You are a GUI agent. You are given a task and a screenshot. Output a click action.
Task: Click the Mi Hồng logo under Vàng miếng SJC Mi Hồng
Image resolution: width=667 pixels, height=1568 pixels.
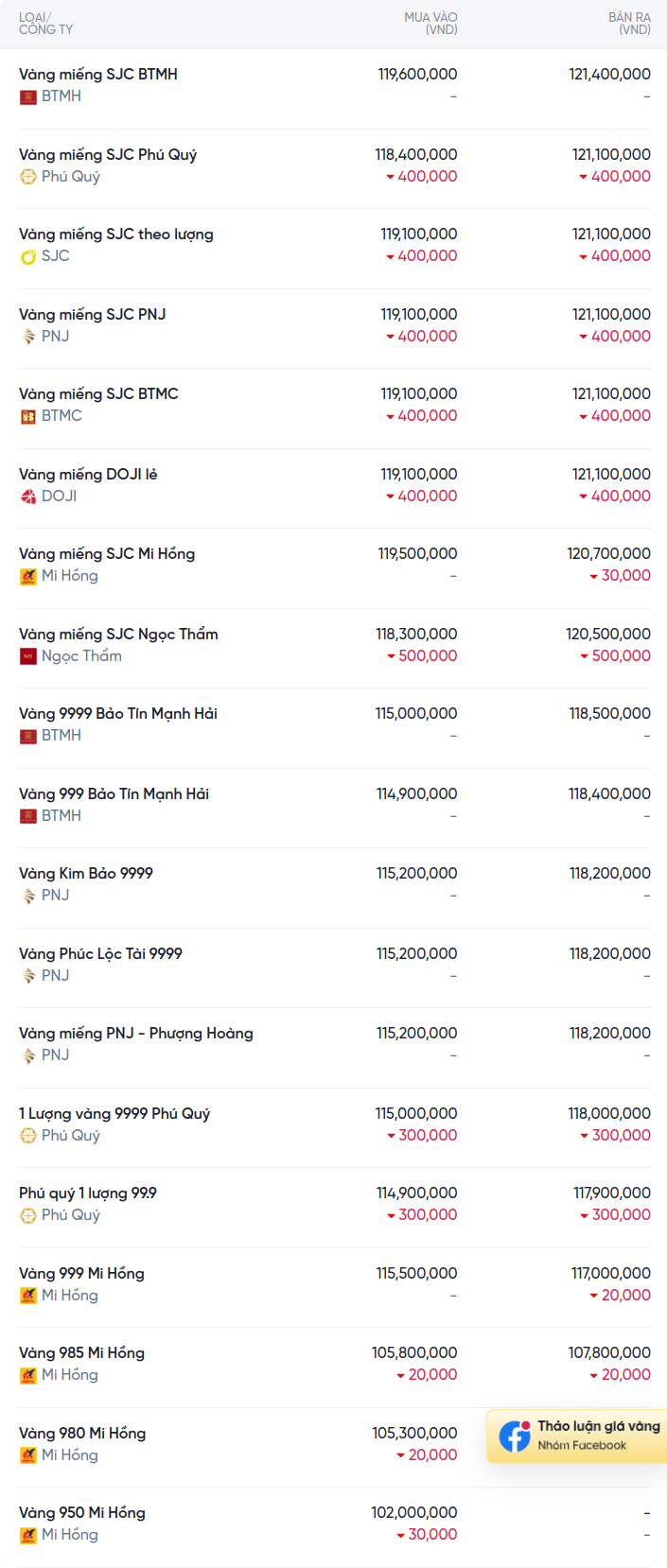pyautogui.click(x=28, y=576)
